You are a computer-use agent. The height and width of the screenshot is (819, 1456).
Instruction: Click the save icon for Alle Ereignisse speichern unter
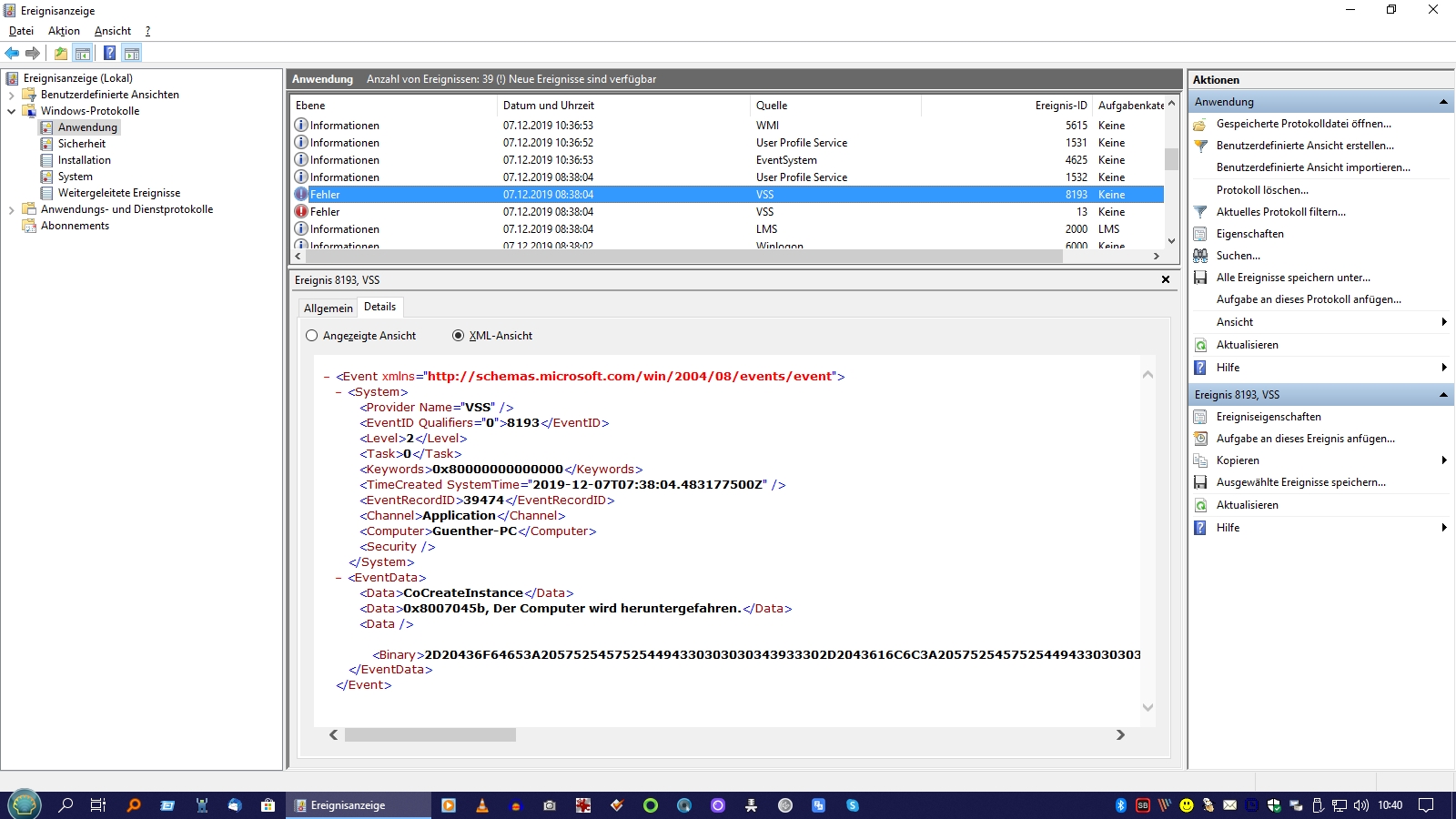1200,278
